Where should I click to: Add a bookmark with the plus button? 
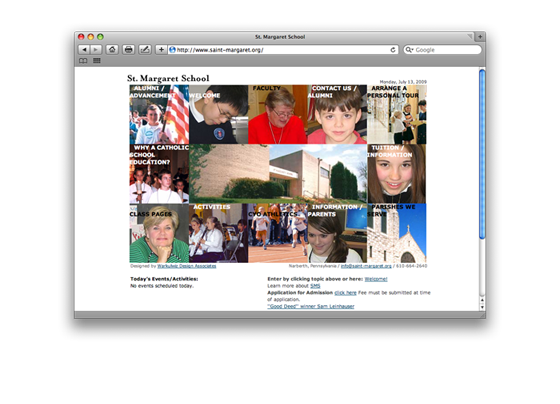pos(161,50)
